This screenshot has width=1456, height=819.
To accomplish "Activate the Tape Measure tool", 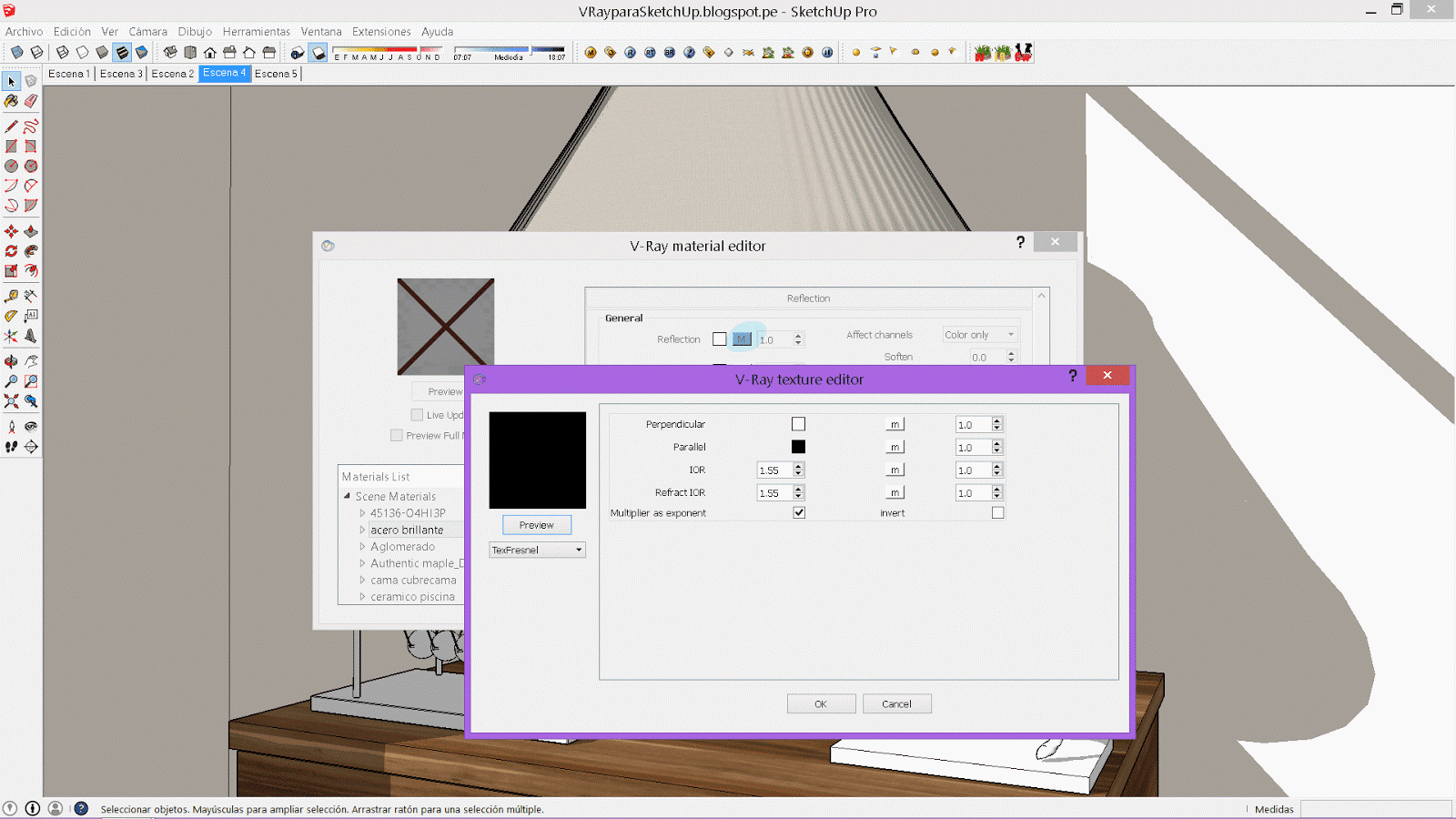I will 11,295.
